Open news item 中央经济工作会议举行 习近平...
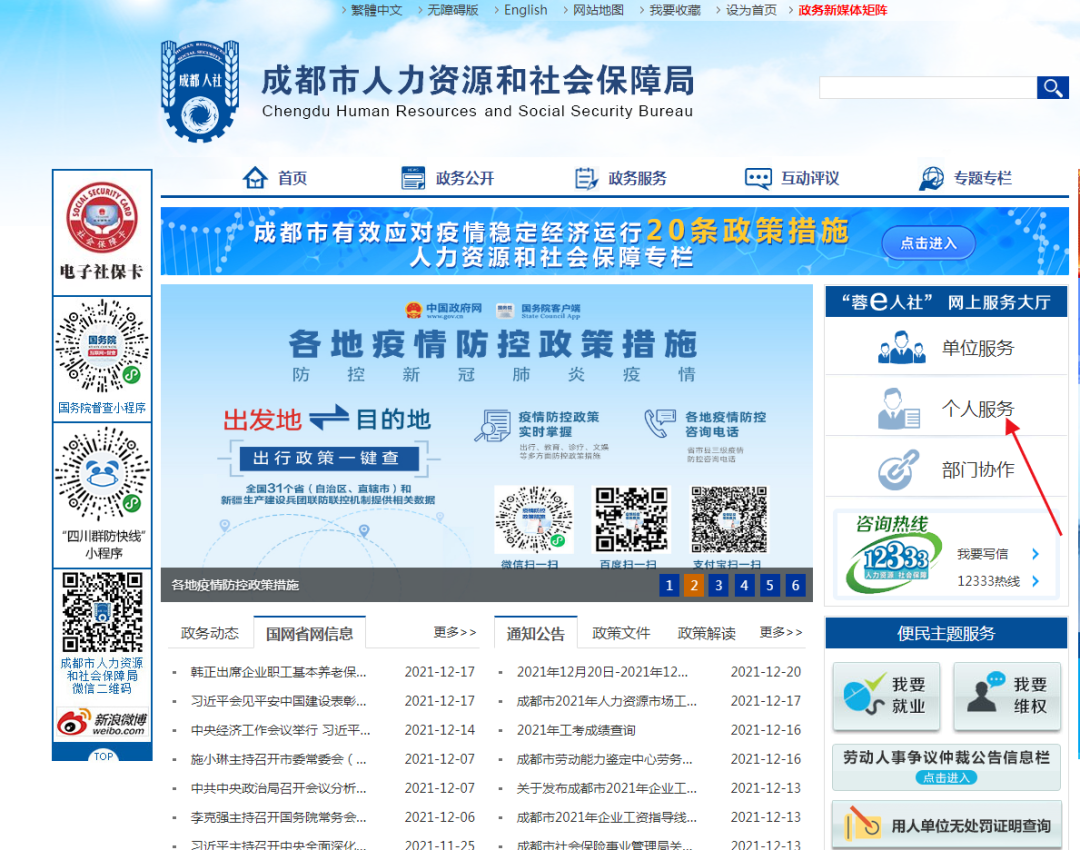 tap(280, 730)
